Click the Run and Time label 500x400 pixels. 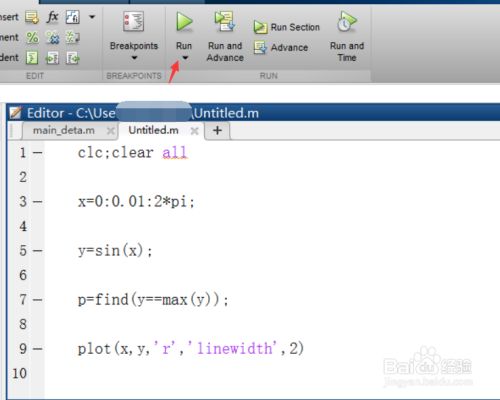tap(347, 52)
